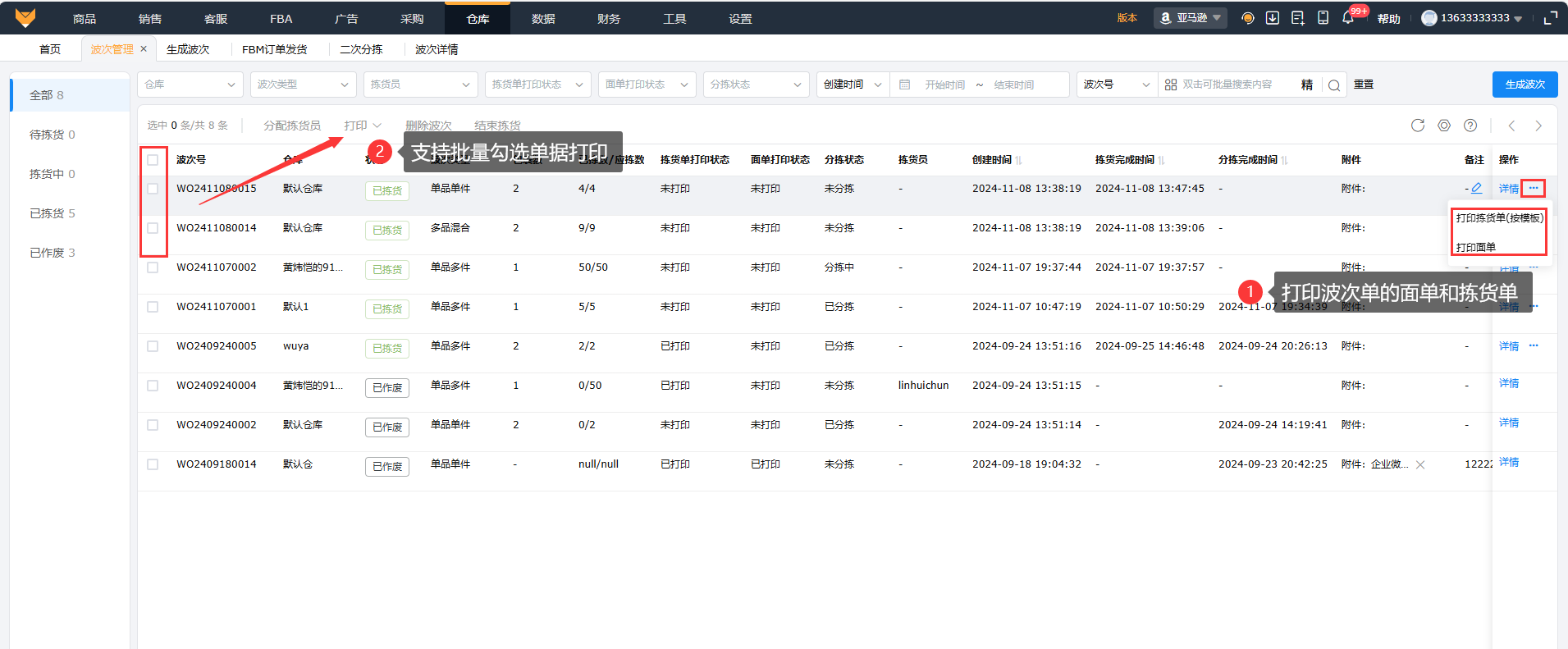This screenshot has height=649, width=1568.
Task: Click the mobile phone icon in header
Action: pos(1323,18)
